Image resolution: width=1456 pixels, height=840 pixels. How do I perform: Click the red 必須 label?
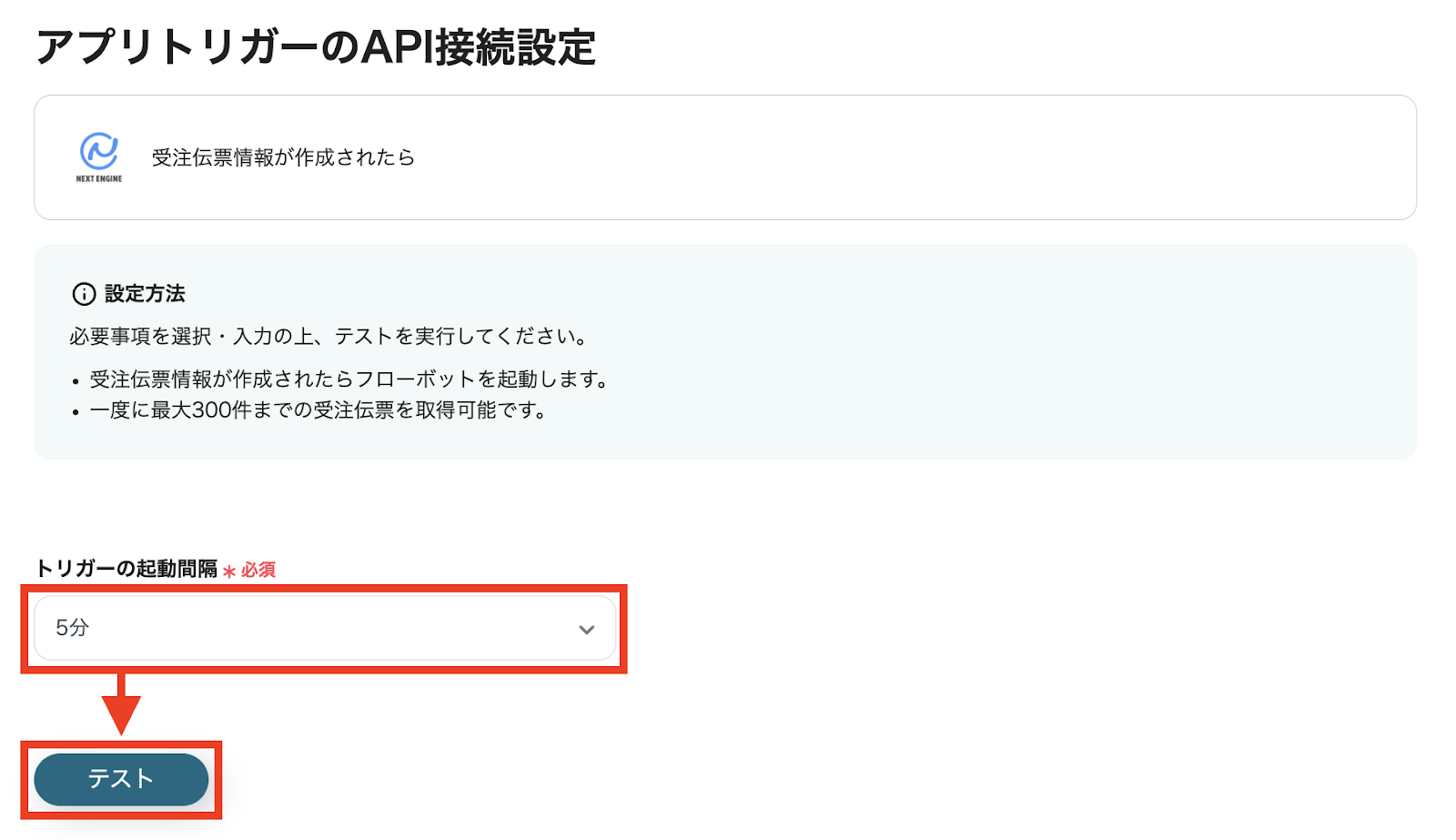pos(258,570)
